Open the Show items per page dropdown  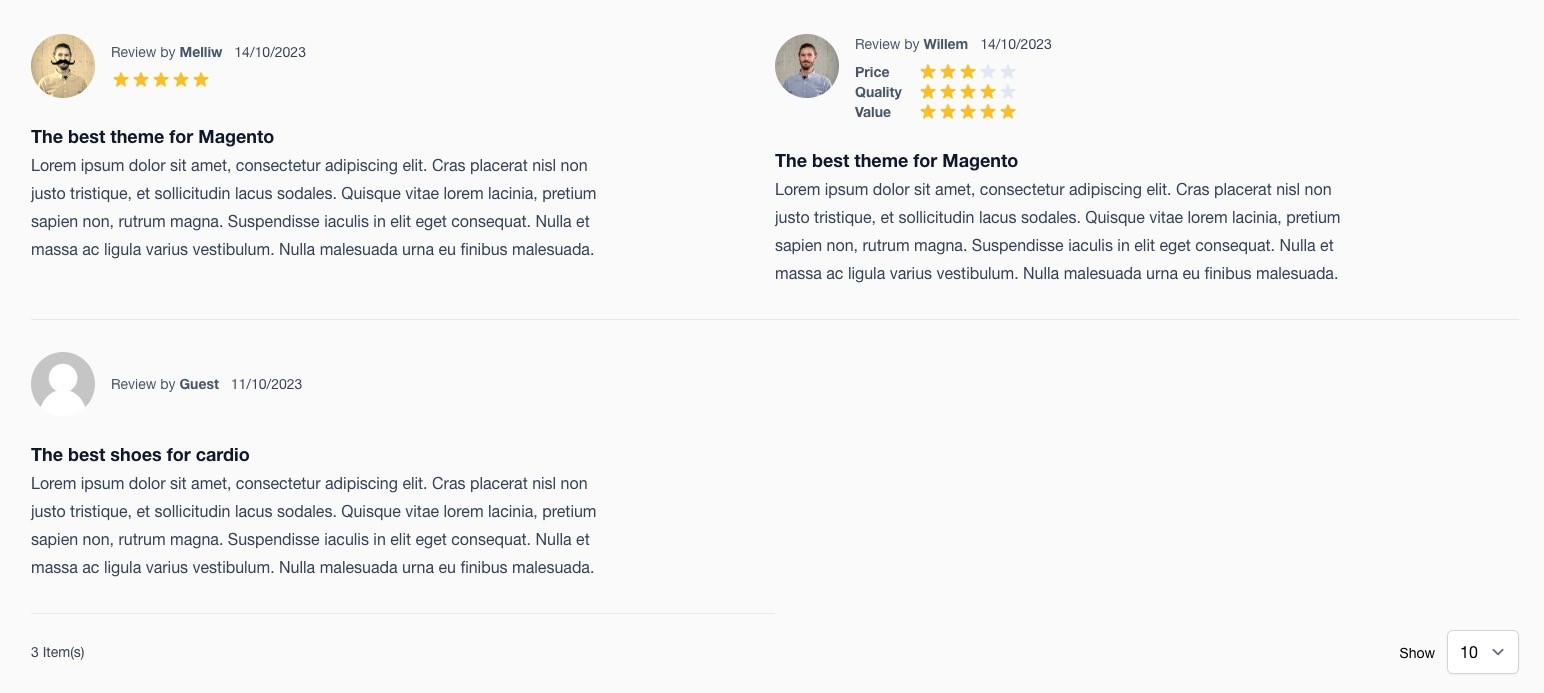tap(1483, 652)
